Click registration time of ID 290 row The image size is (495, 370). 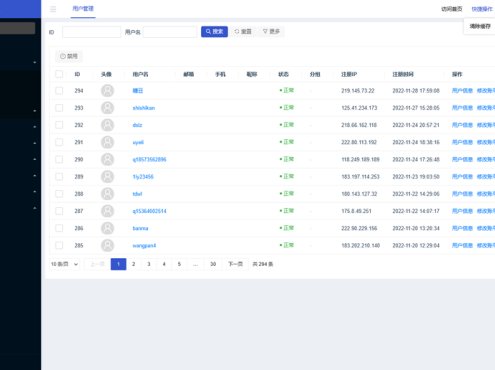(x=416, y=159)
